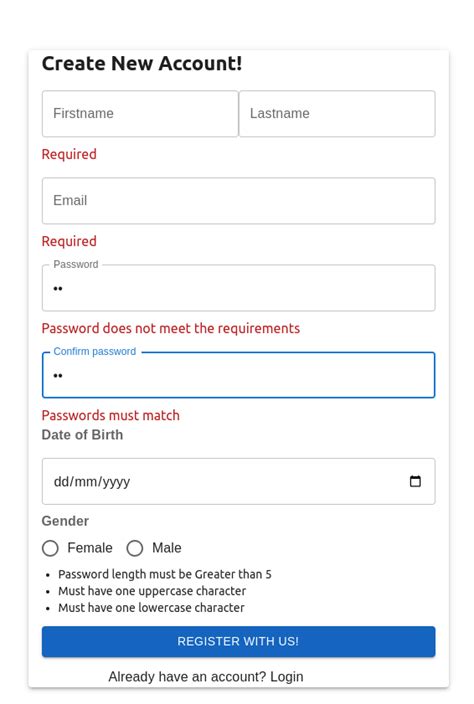
Task: Submit with Register With Us button
Action: tap(238, 641)
